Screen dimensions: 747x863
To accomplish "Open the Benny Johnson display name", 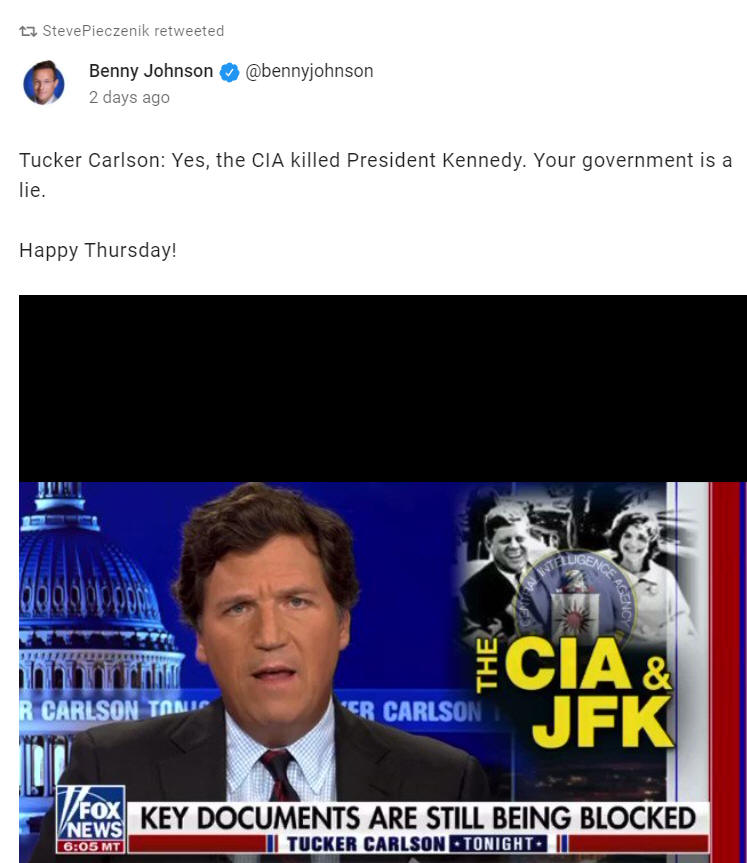I will [151, 71].
